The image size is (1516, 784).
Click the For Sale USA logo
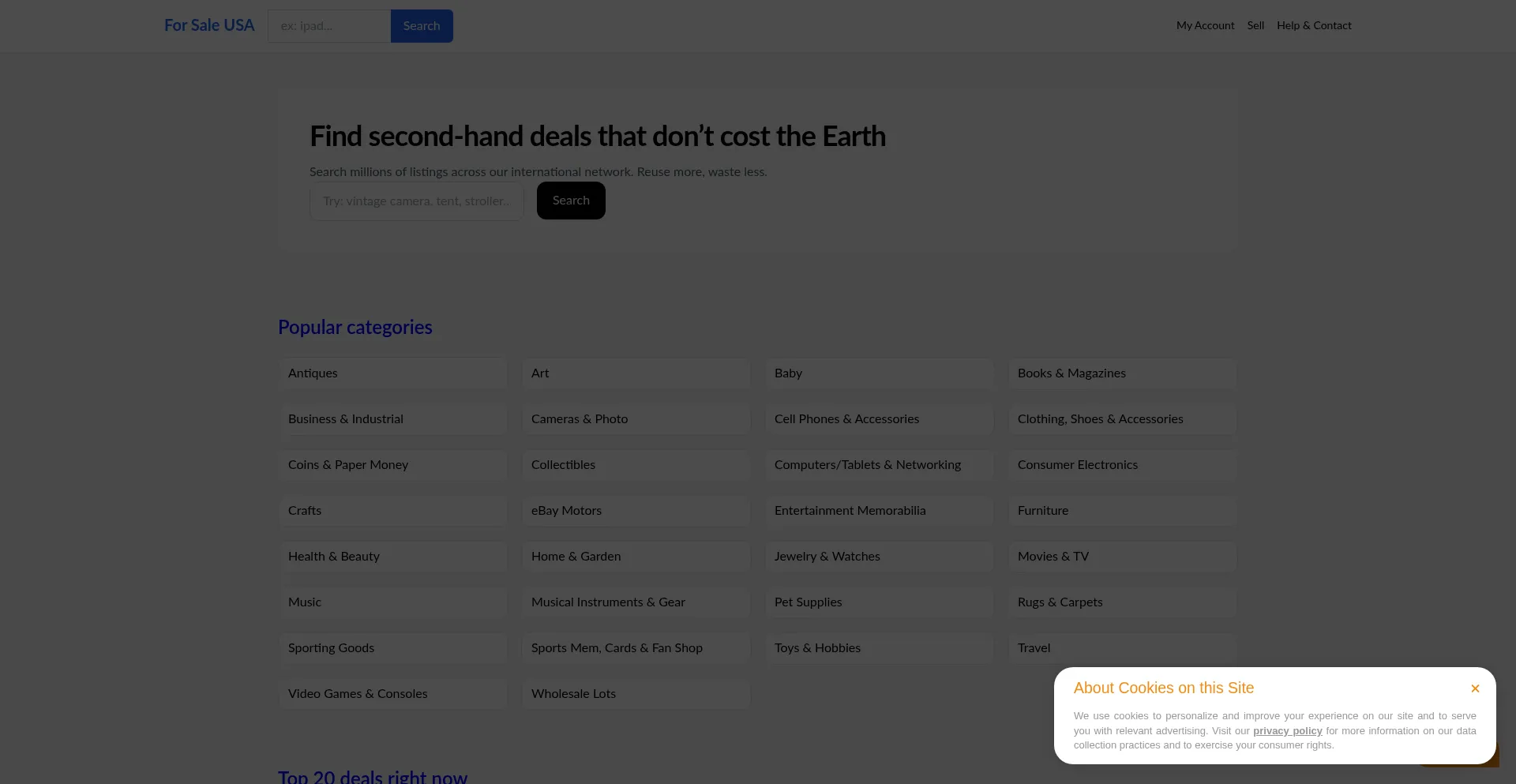pos(209,25)
